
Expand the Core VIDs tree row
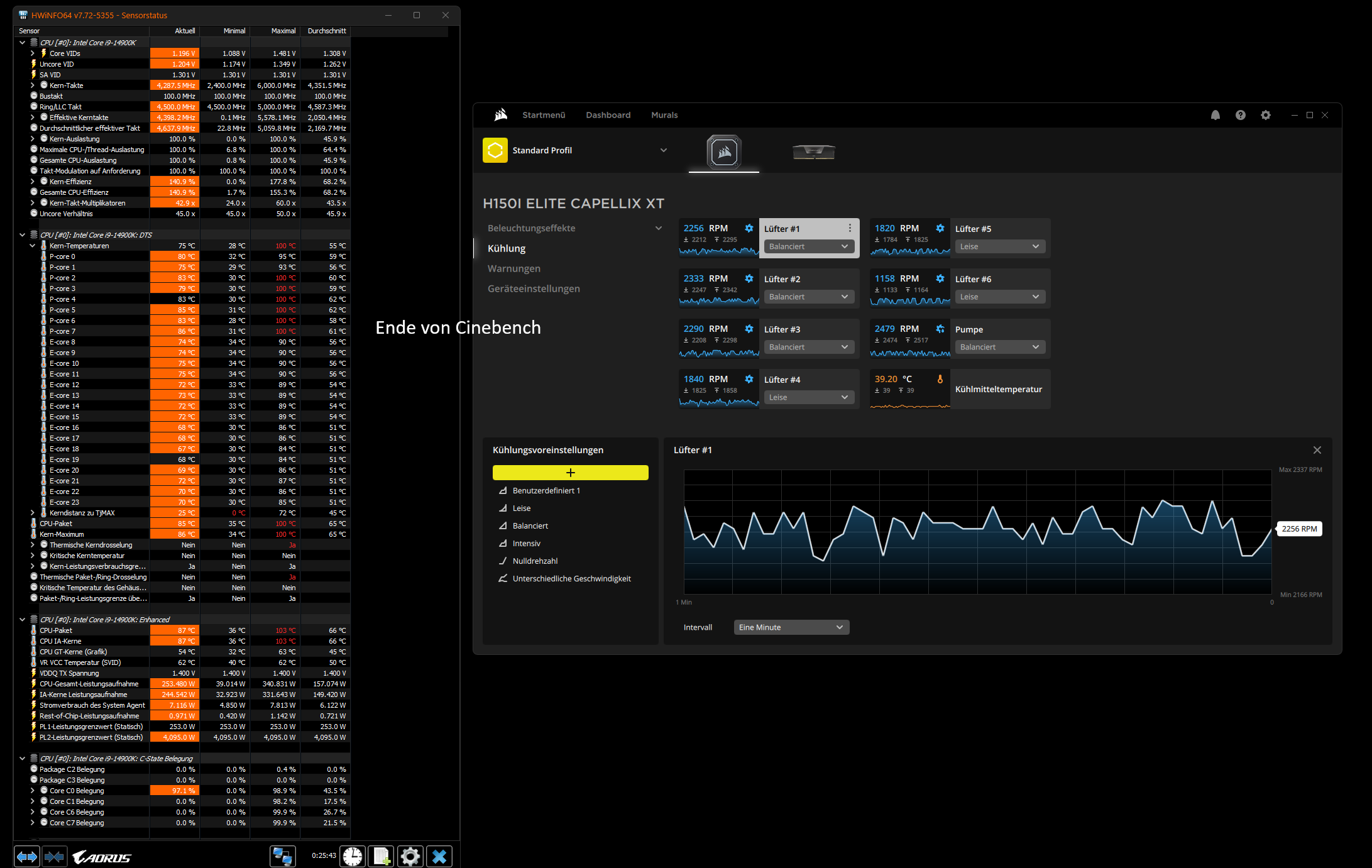point(33,53)
